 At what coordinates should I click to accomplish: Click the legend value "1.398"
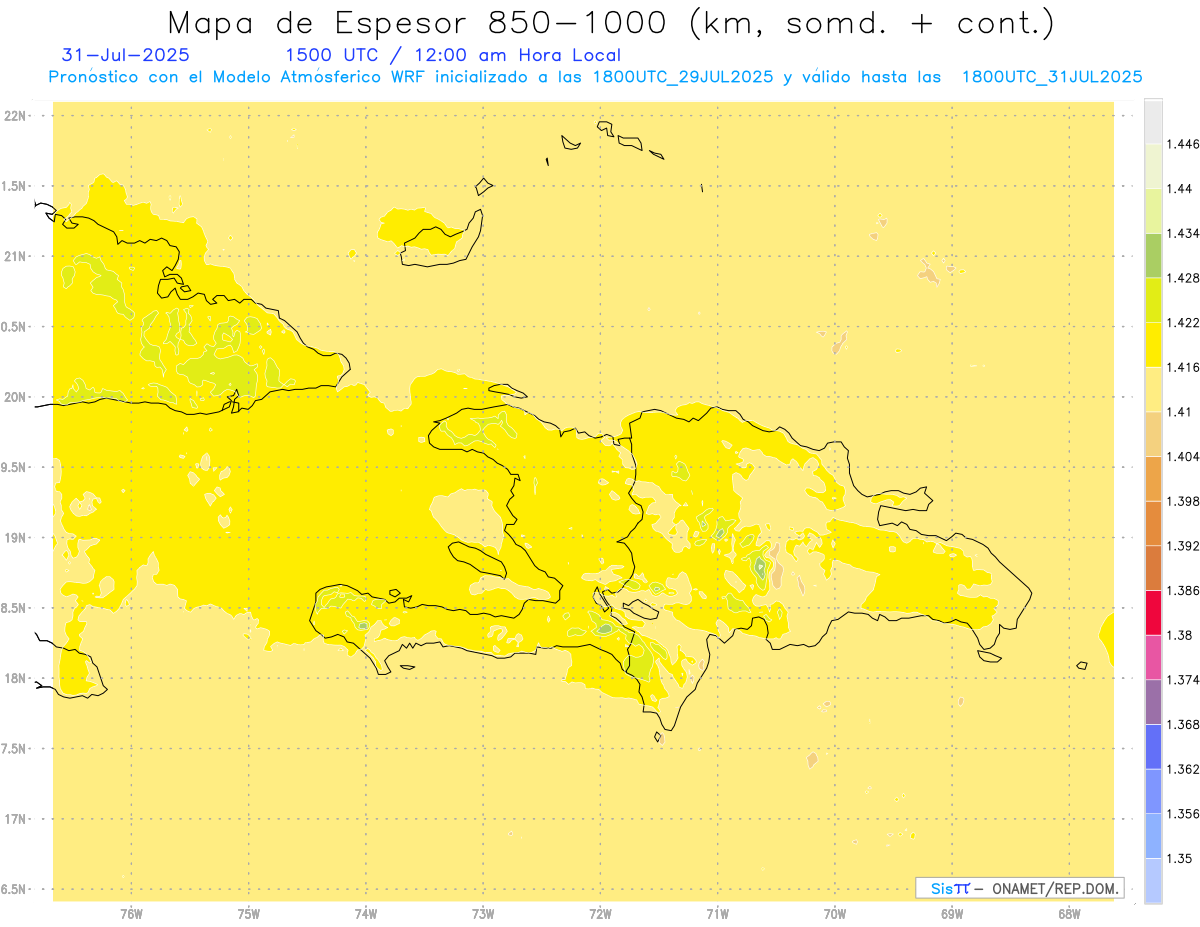1183,501
